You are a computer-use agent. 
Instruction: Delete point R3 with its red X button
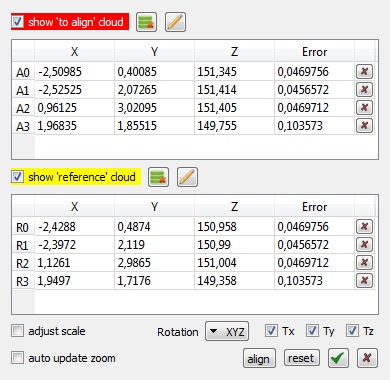[x=364, y=280]
